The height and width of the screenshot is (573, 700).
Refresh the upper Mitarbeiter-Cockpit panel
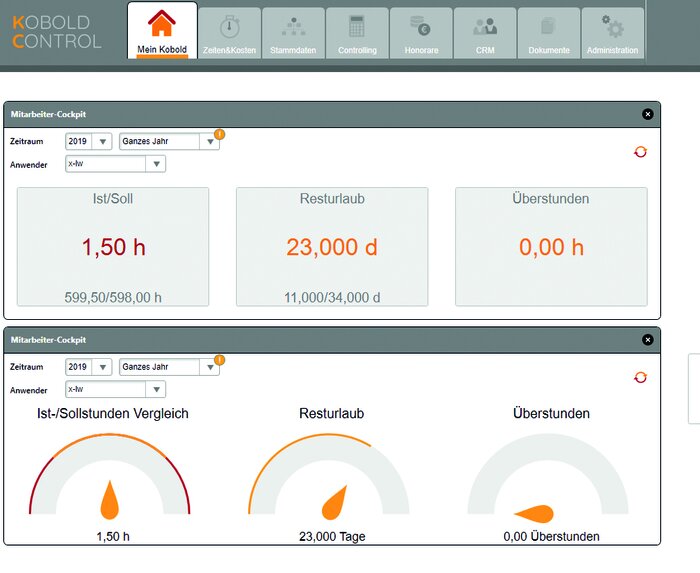click(640, 152)
